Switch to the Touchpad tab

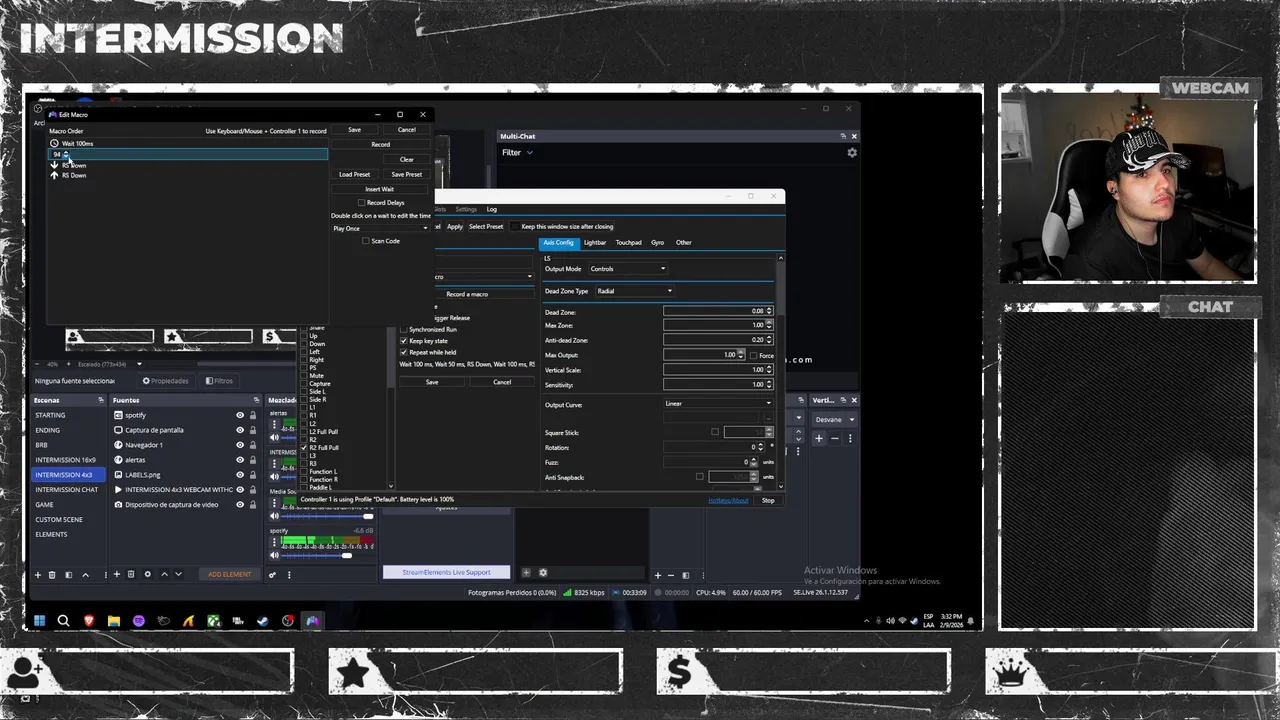(x=628, y=243)
